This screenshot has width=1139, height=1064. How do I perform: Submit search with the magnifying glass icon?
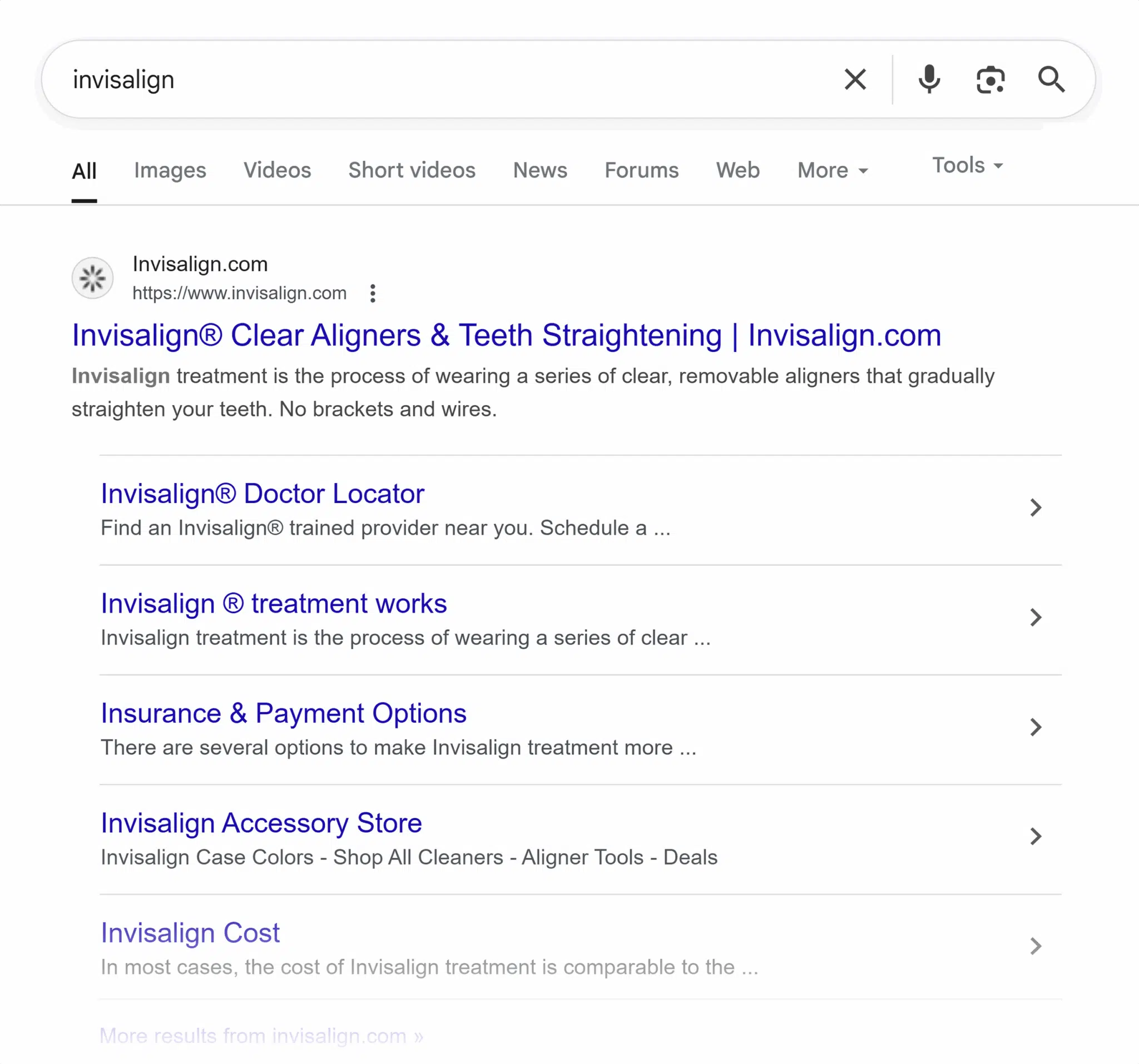point(1051,79)
